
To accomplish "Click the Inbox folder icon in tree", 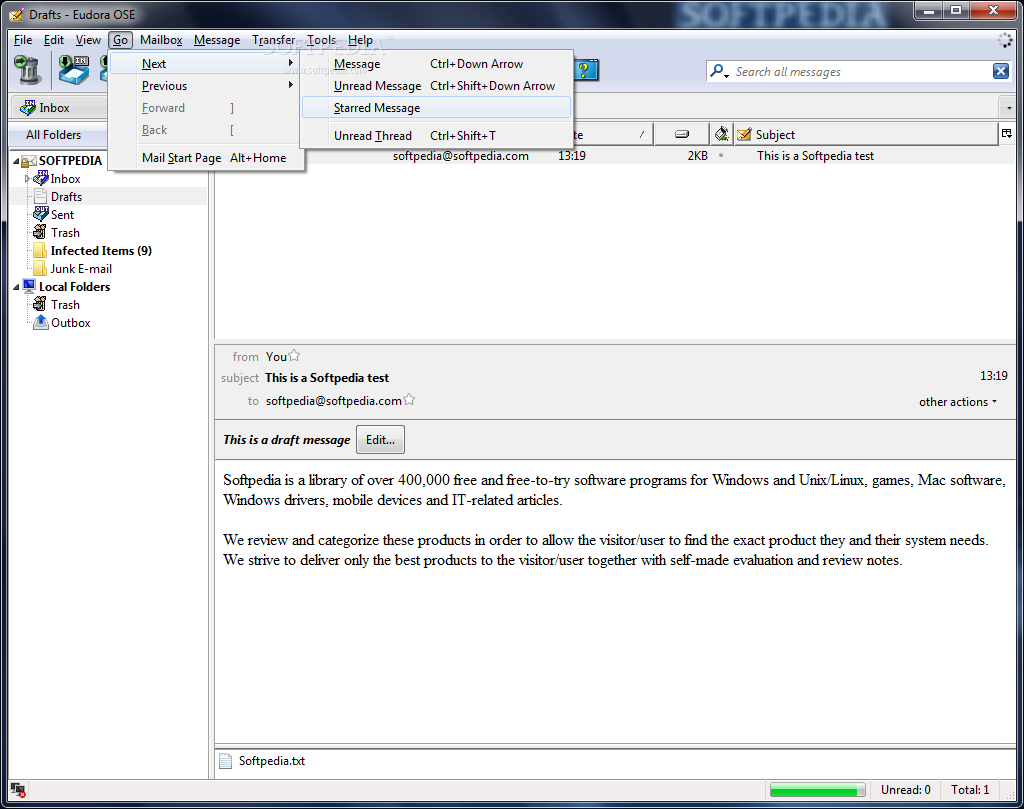I will point(40,178).
